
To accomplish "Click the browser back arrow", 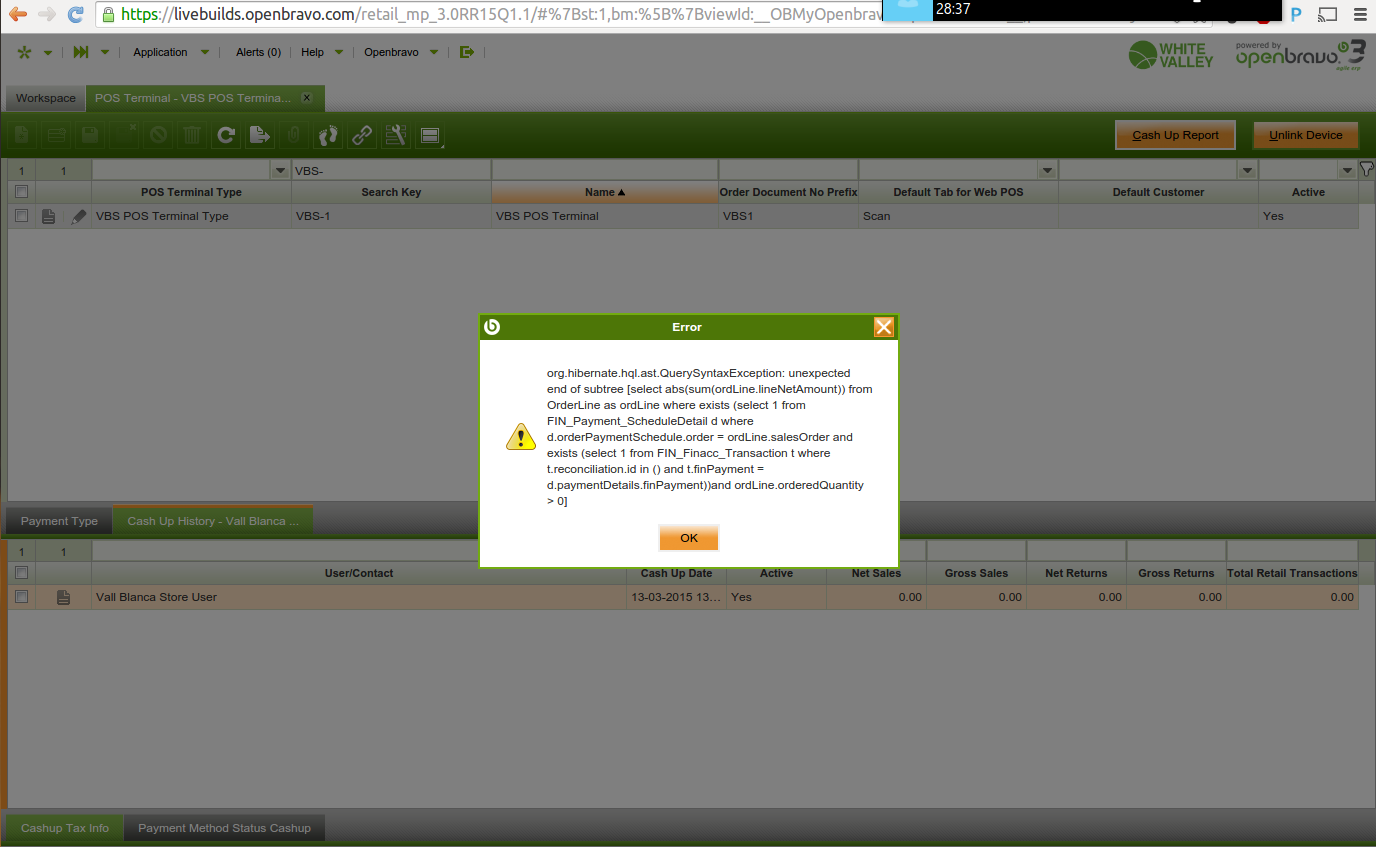I will [17, 15].
